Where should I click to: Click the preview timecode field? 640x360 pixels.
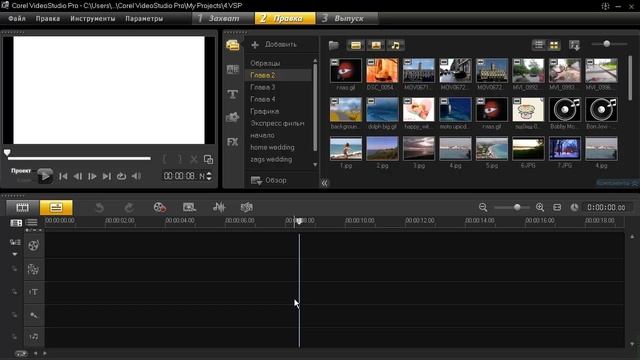[x=184, y=176]
